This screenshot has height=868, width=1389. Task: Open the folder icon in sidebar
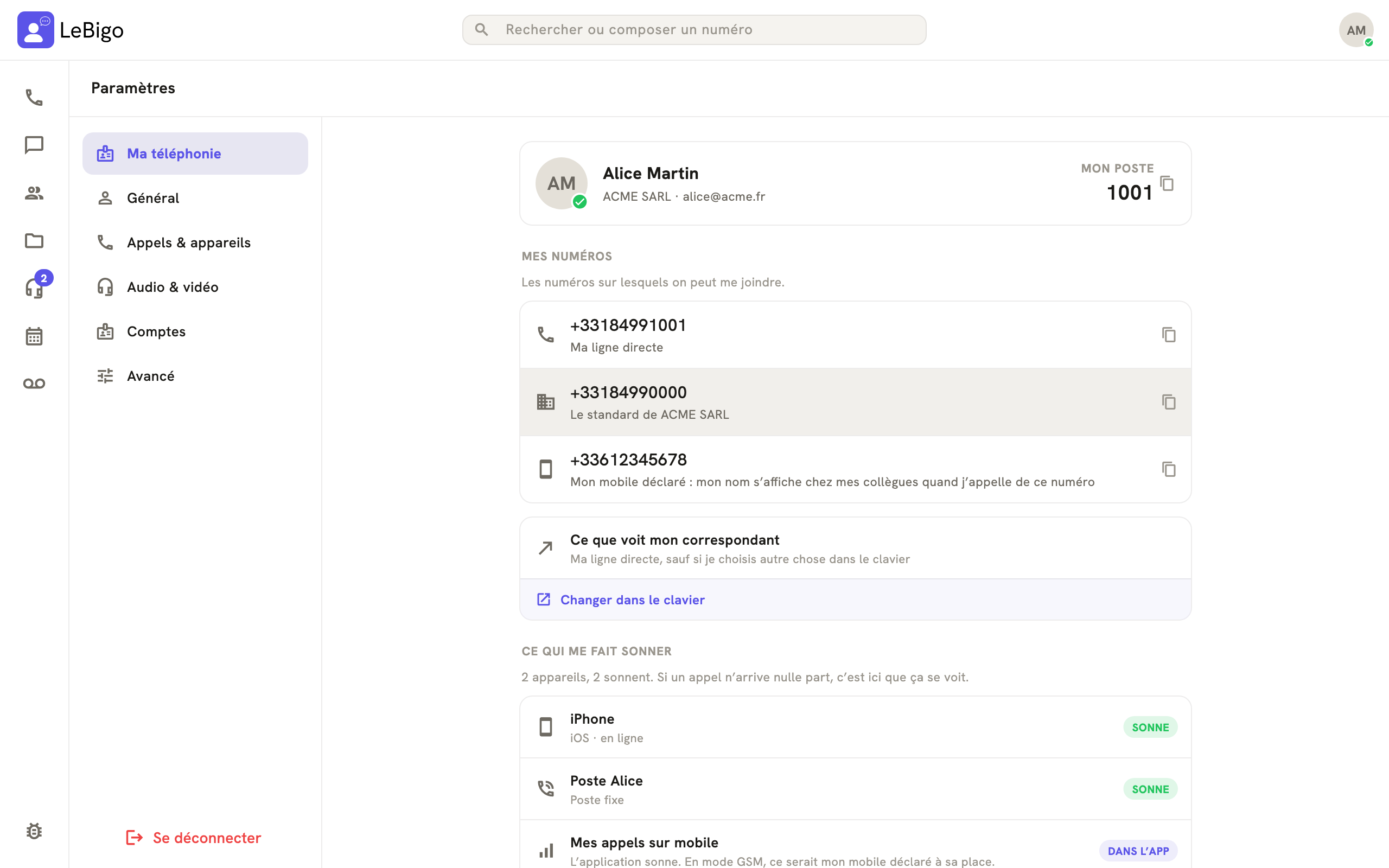coord(34,240)
